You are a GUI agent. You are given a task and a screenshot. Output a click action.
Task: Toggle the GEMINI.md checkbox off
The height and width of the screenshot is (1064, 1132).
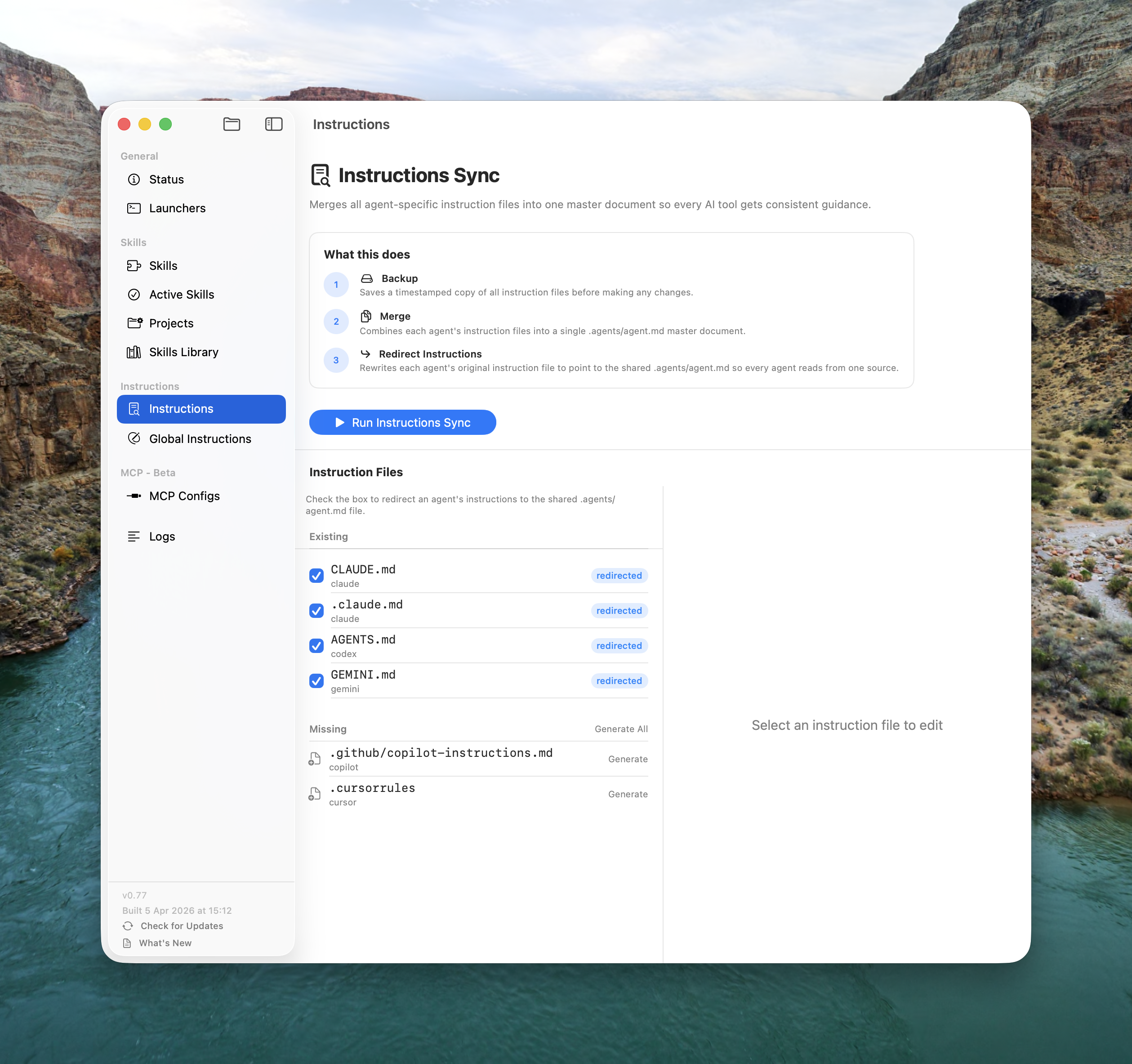click(316, 681)
